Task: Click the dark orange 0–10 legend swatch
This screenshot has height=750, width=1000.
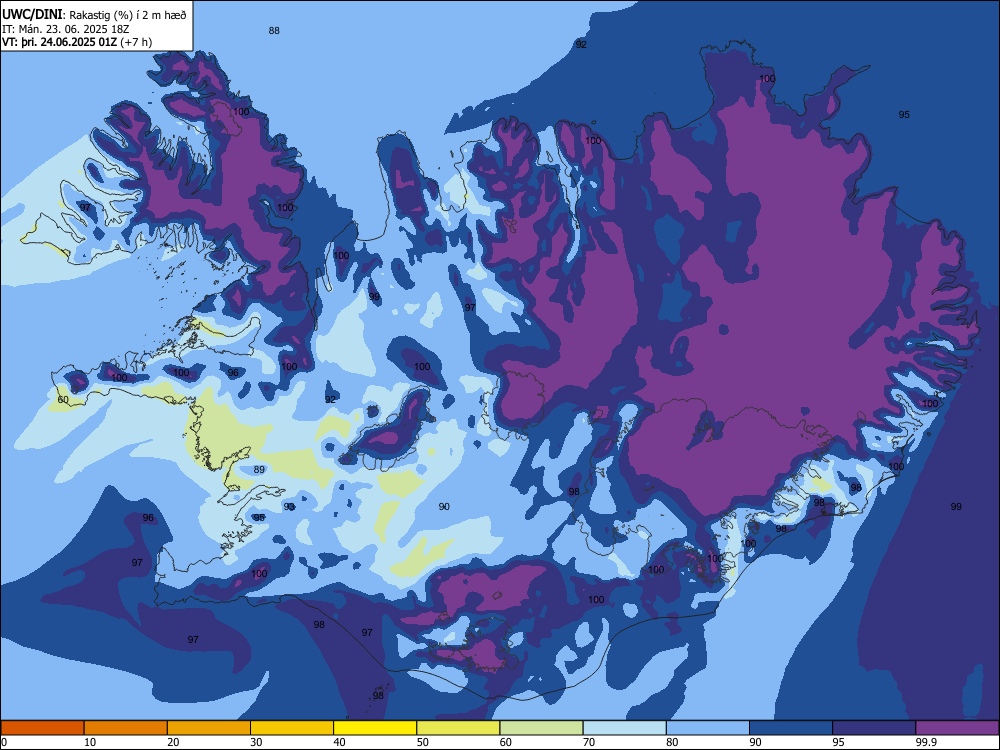Action: [x=42, y=728]
